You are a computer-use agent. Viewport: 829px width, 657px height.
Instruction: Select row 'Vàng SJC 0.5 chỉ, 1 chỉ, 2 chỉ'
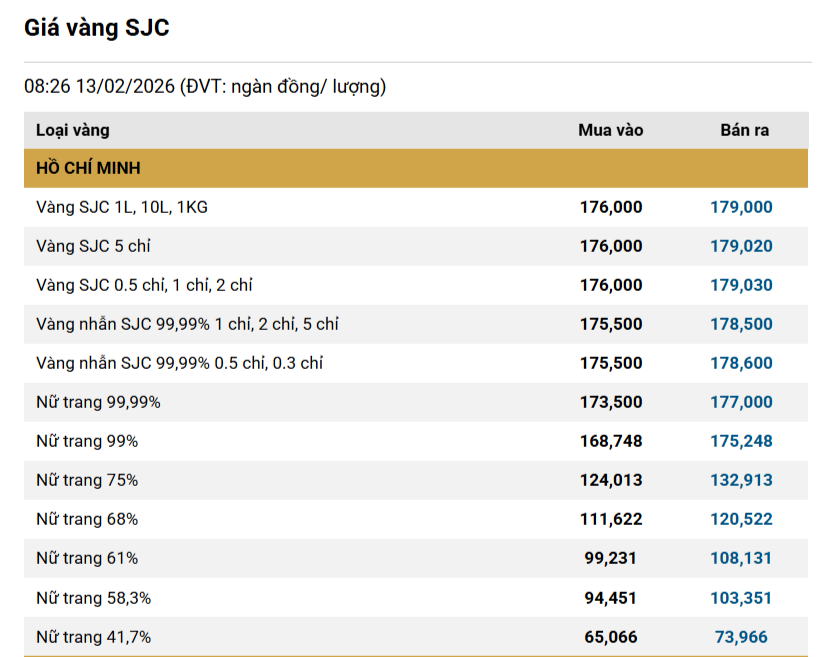[x=416, y=285]
